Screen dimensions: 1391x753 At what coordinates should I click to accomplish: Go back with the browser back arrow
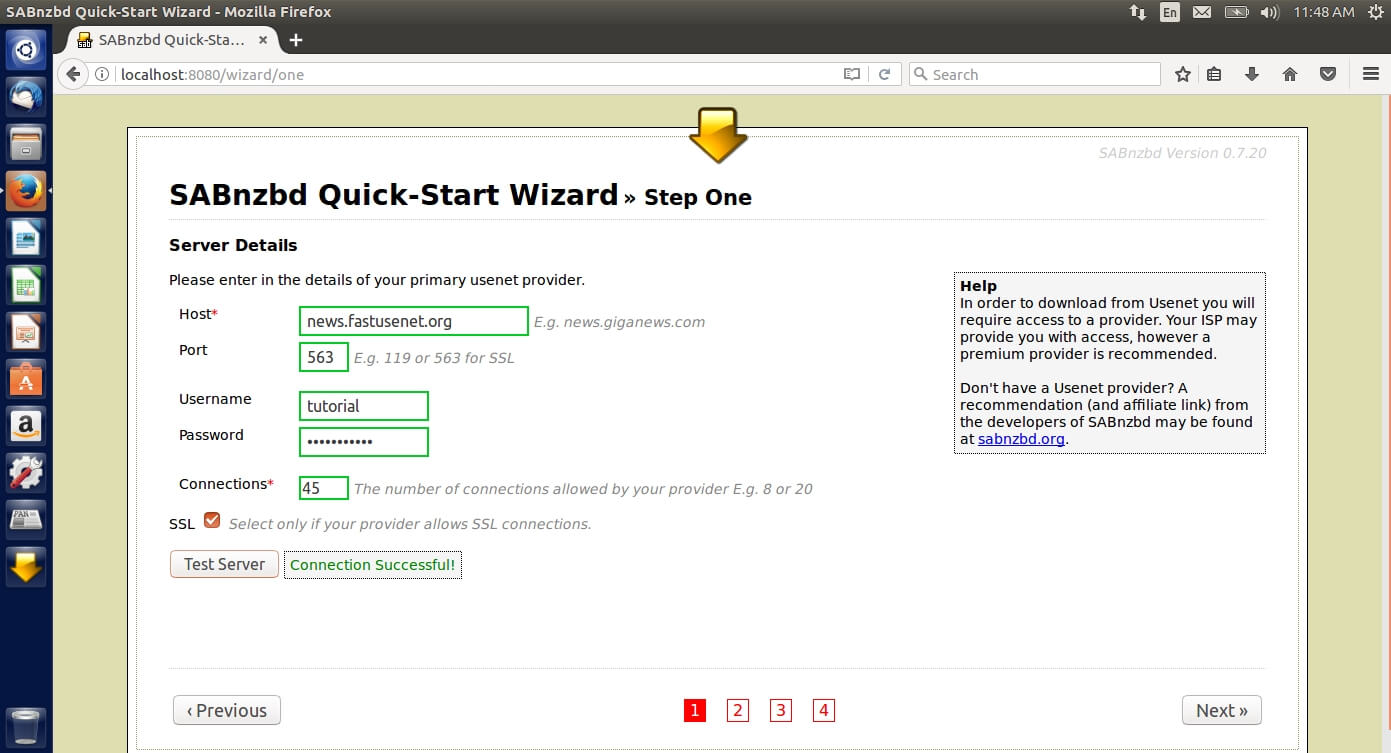73,74
